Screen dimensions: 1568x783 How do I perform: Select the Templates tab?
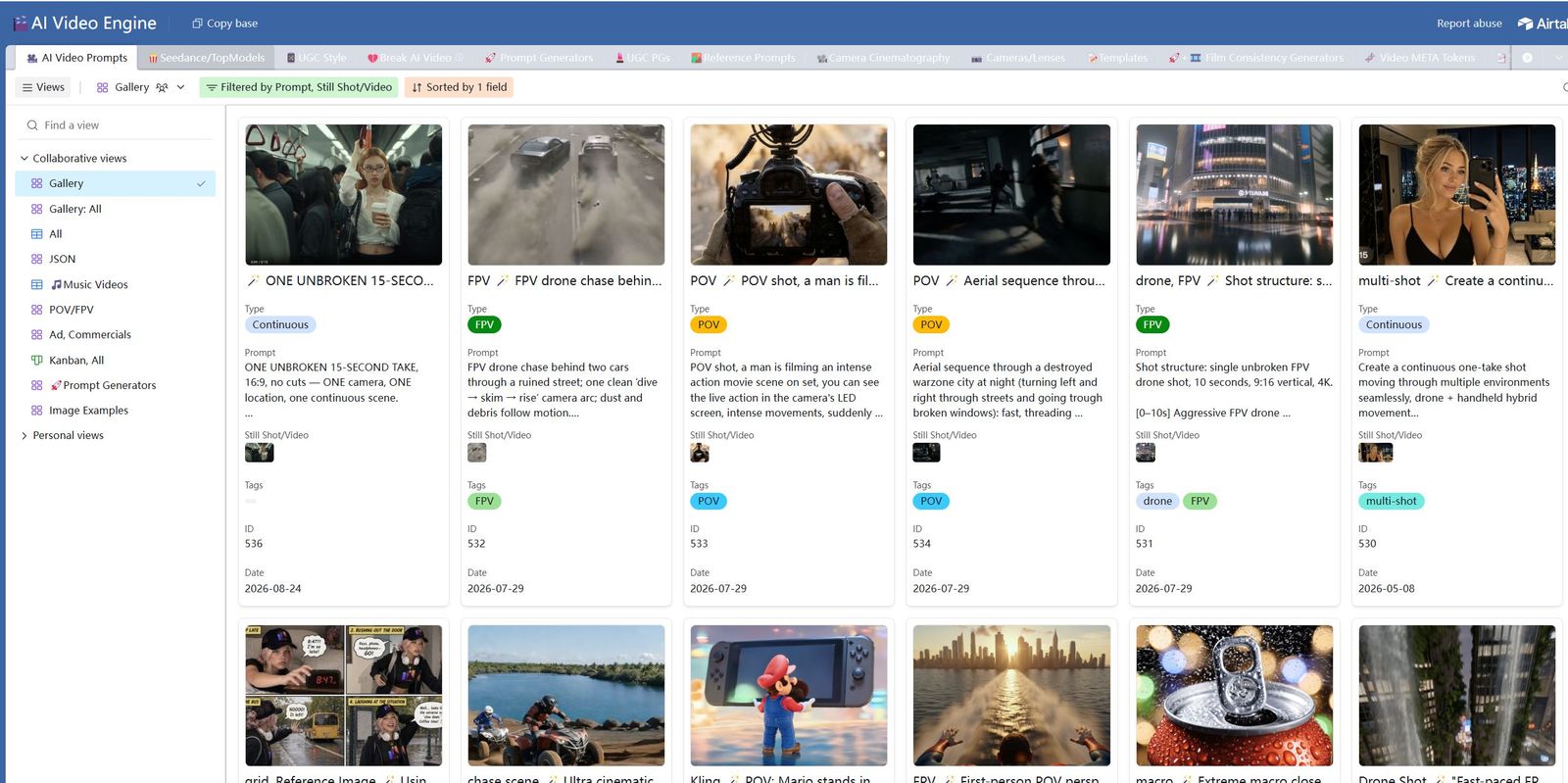pos(1117,58)
